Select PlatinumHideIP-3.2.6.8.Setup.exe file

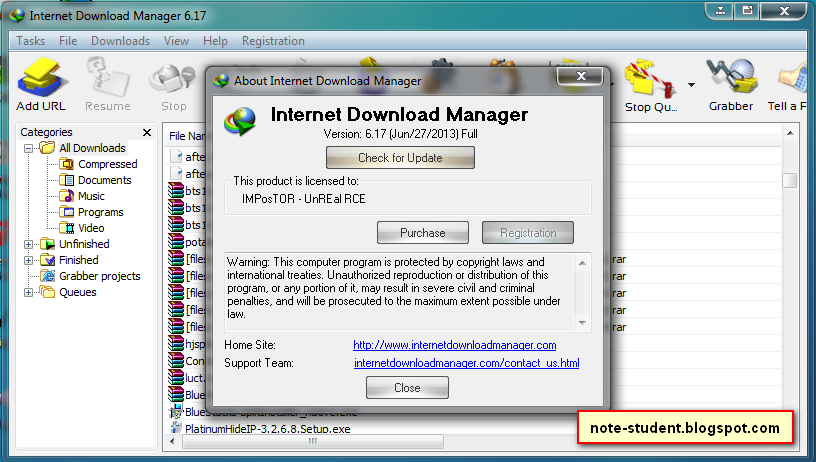click(267, 429)
